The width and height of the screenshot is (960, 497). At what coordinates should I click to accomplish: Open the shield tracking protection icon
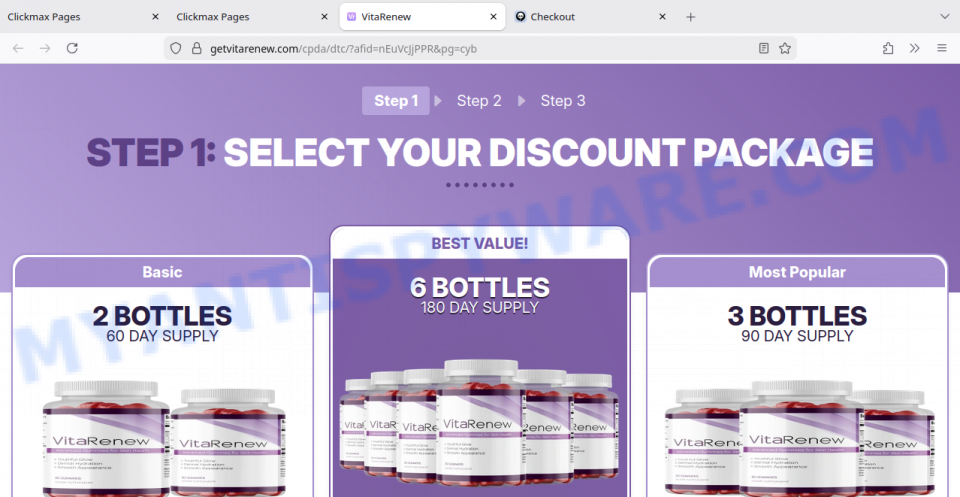[176, 48]
